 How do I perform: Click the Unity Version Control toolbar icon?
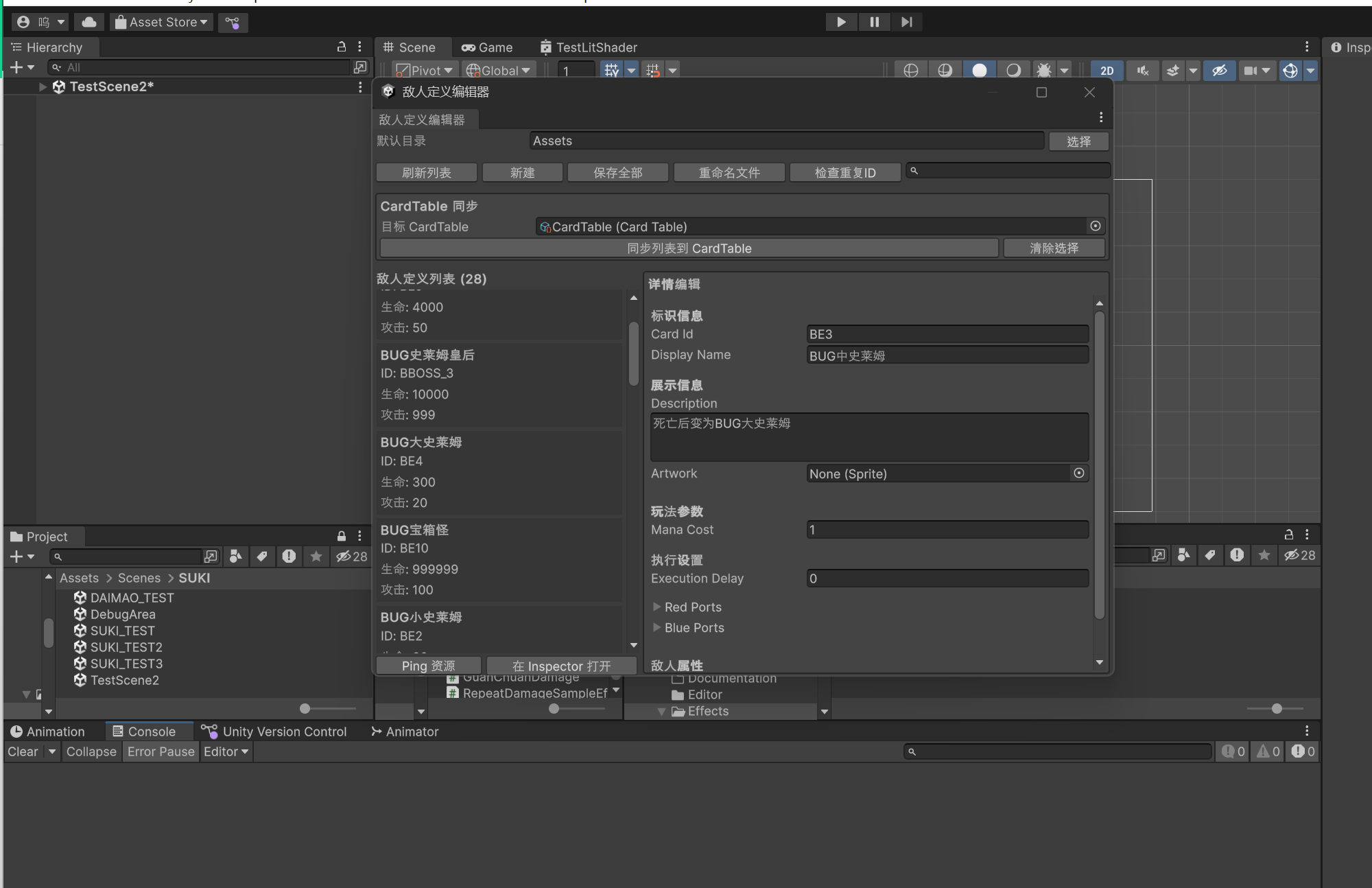click(233, 23)
